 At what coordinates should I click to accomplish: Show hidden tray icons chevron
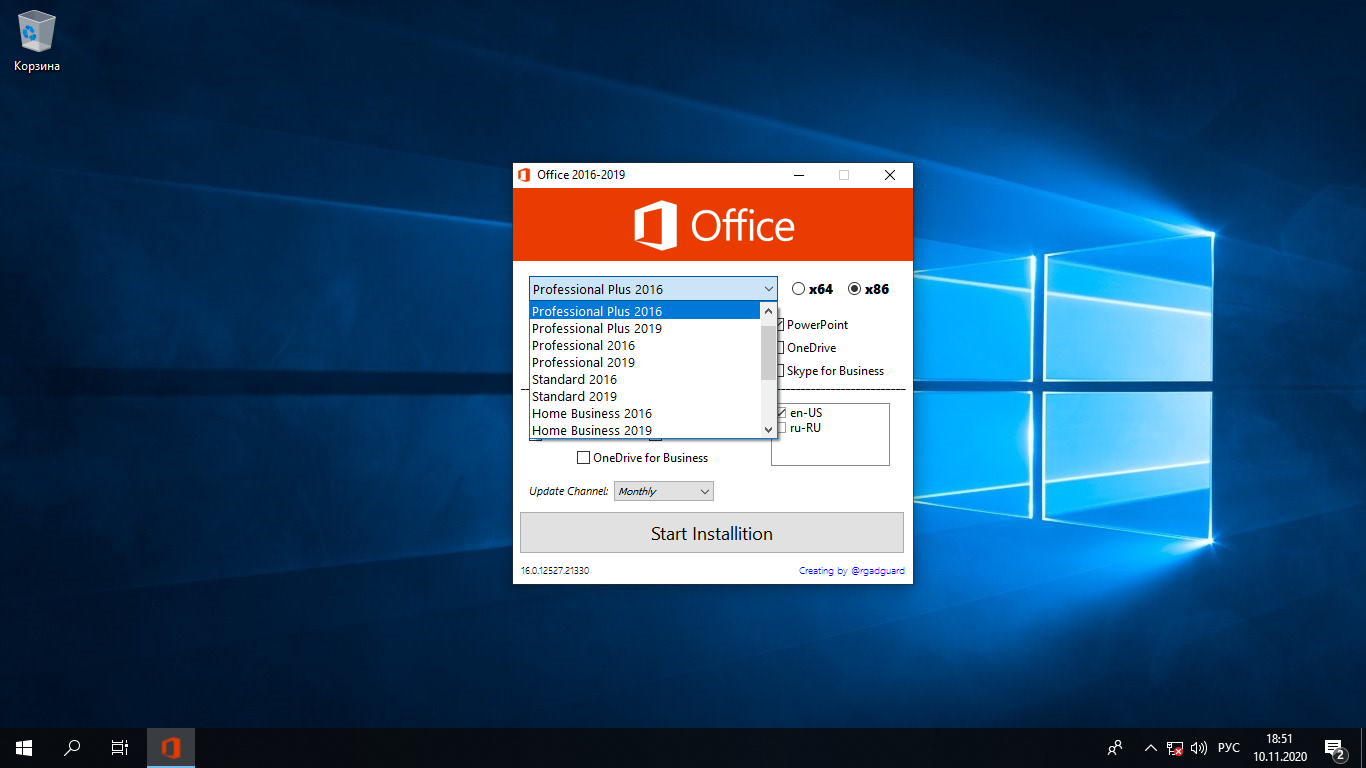pos(1151,747)
